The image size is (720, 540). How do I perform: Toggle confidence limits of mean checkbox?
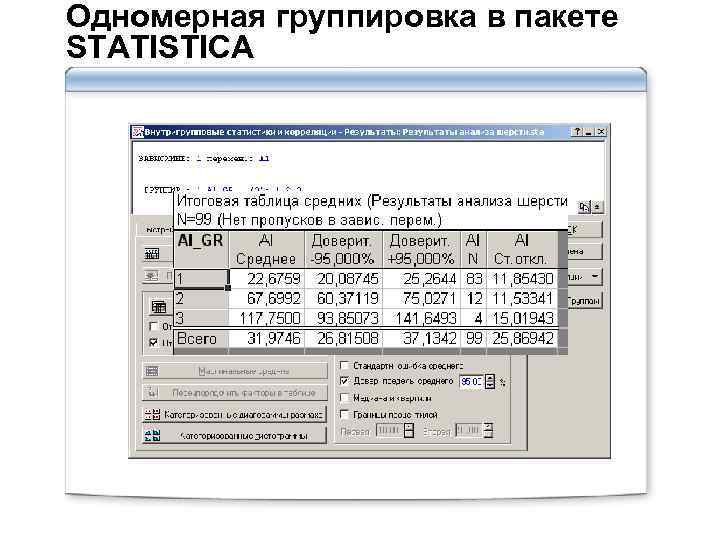click(x=344, y=381)
